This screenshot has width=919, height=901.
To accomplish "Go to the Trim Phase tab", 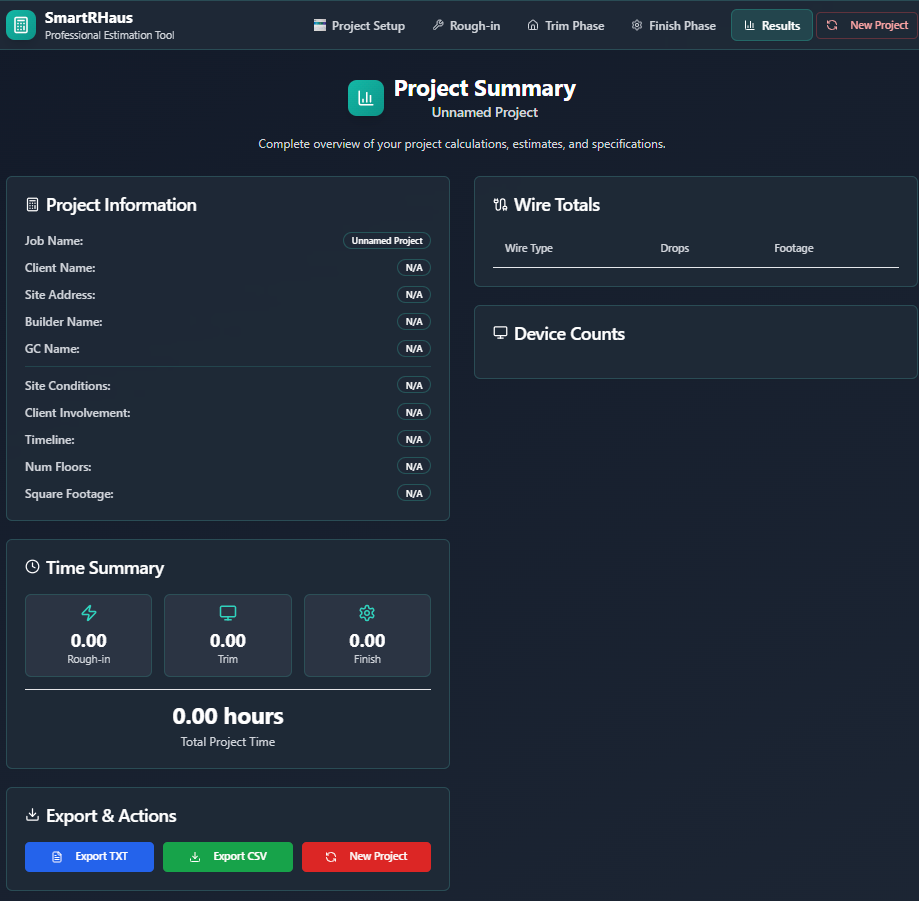I will pyautogui.click(x=566, y=25).
